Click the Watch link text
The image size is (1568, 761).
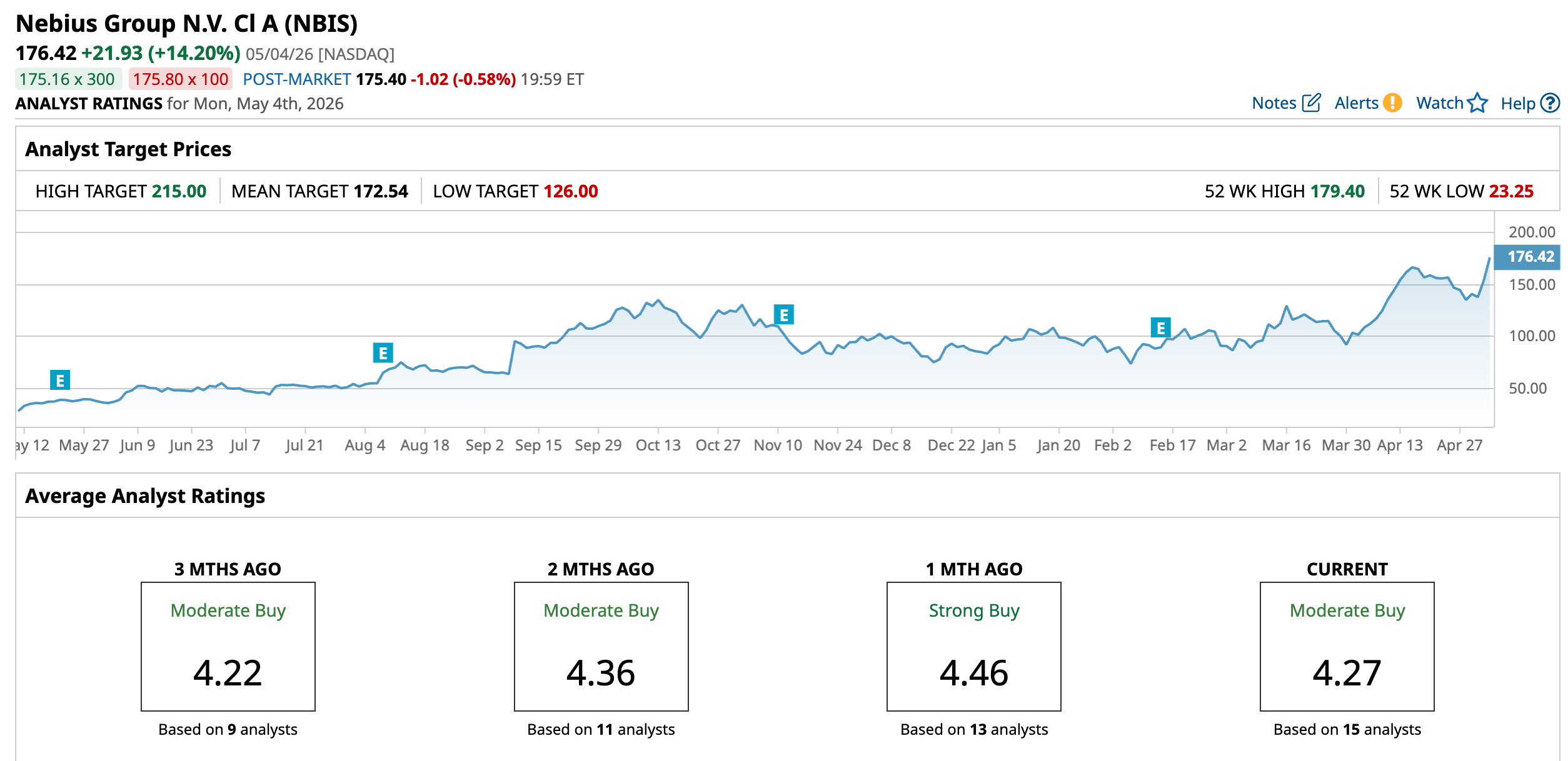point(1440,103)
